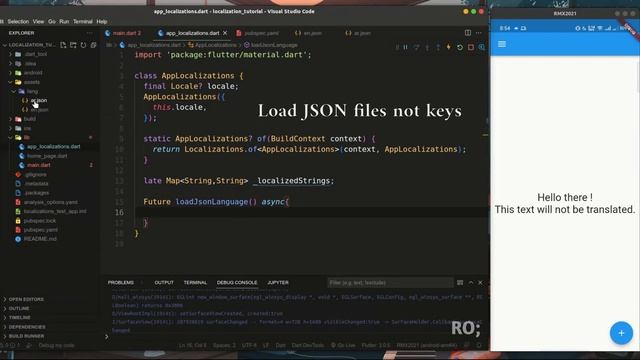Collapse all folders in the Explorer
The height and width of the screenshot is (360, 640).
93,45
